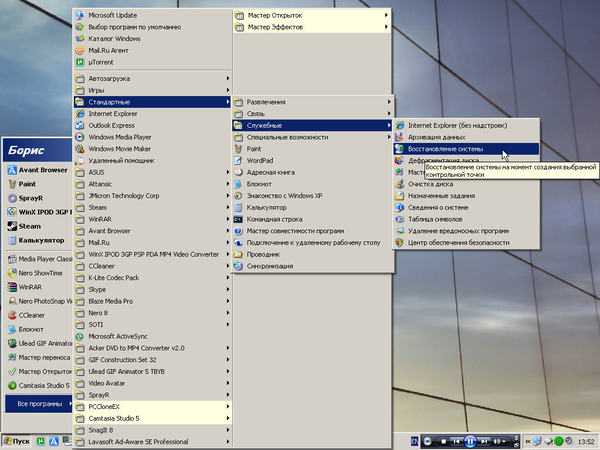Open Архивация данных

466,137
